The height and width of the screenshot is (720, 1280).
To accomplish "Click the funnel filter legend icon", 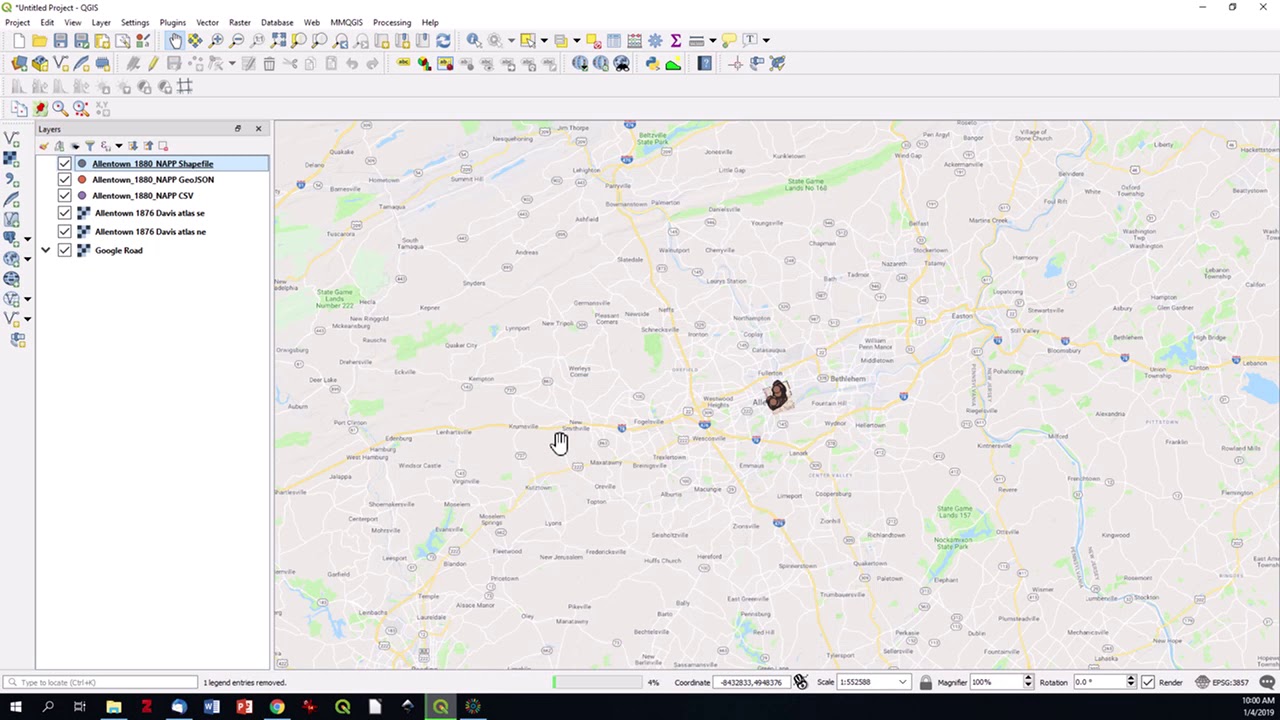I will (89, 146).
